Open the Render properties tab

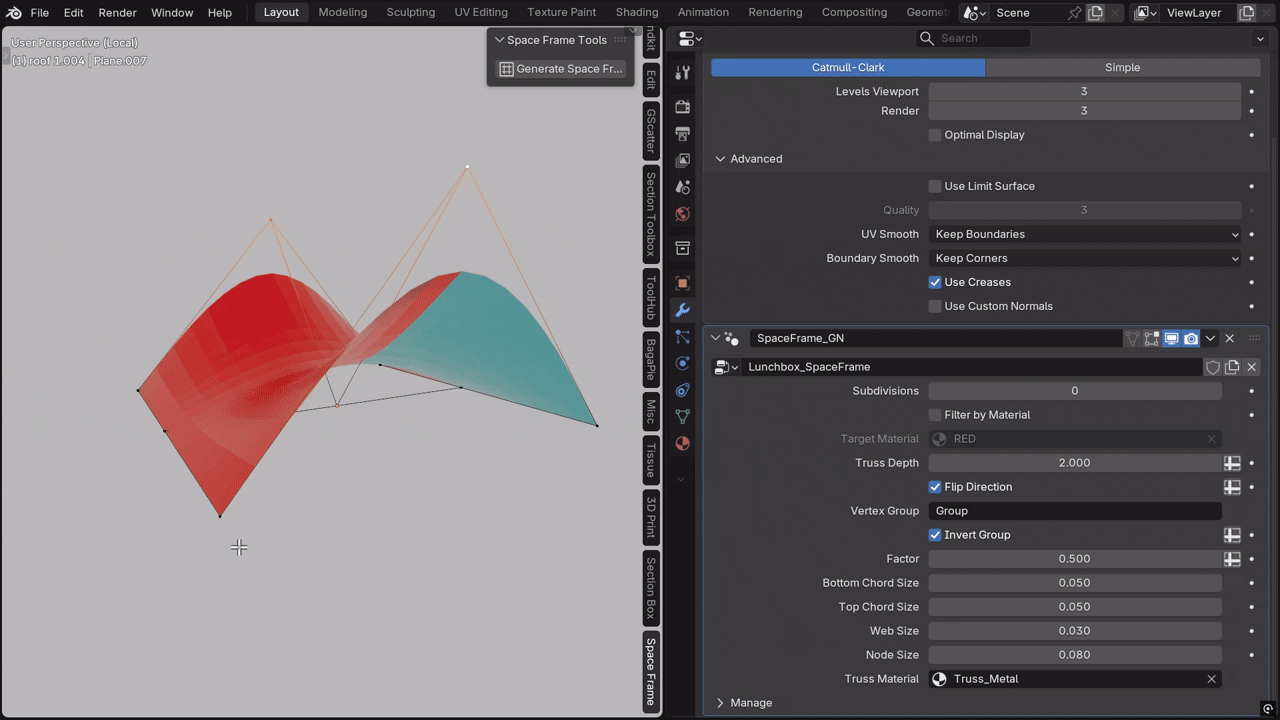coord(683,107)
